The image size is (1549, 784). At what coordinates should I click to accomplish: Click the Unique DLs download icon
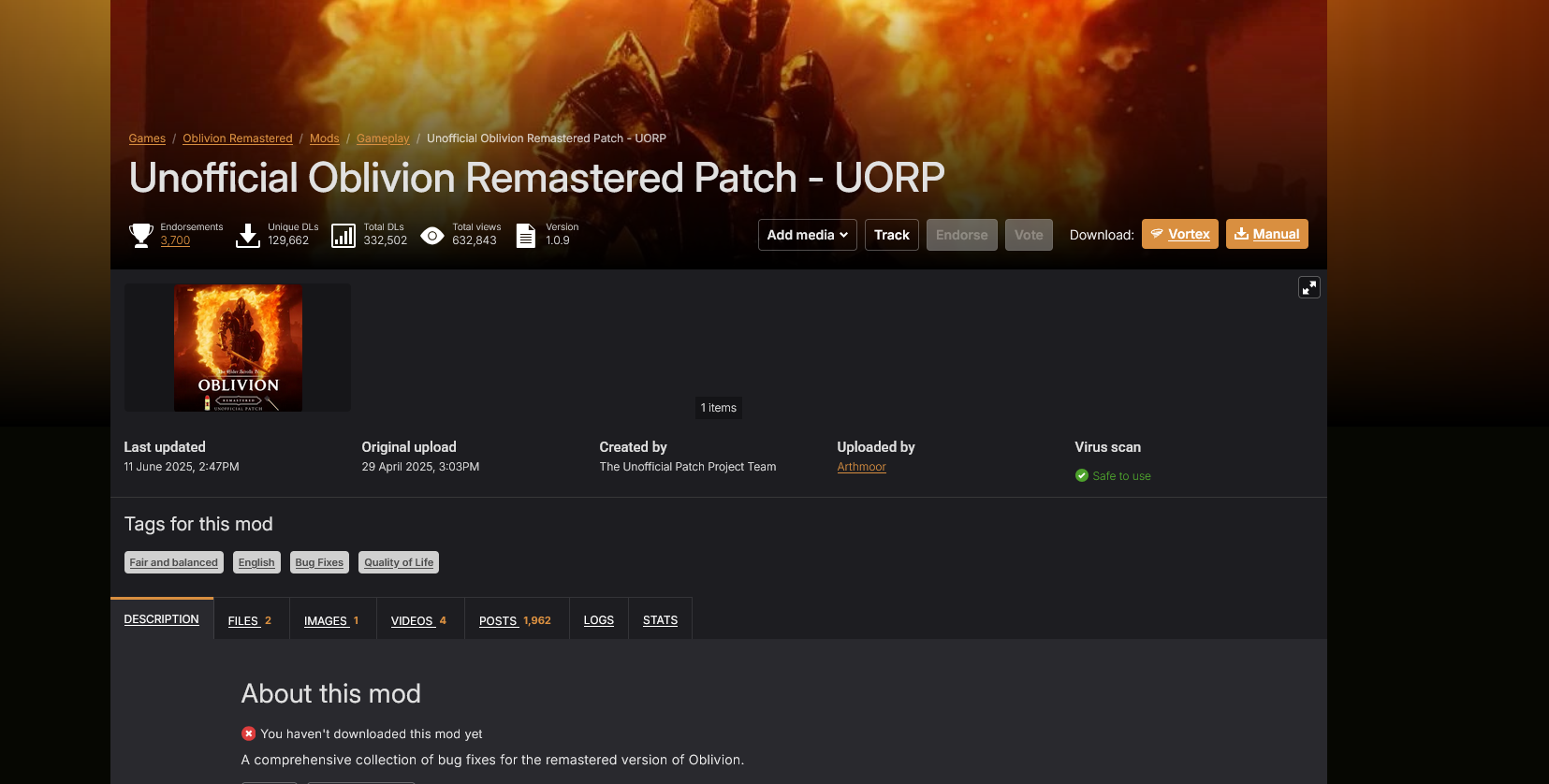pyautogui.click(x=248, y=235)
